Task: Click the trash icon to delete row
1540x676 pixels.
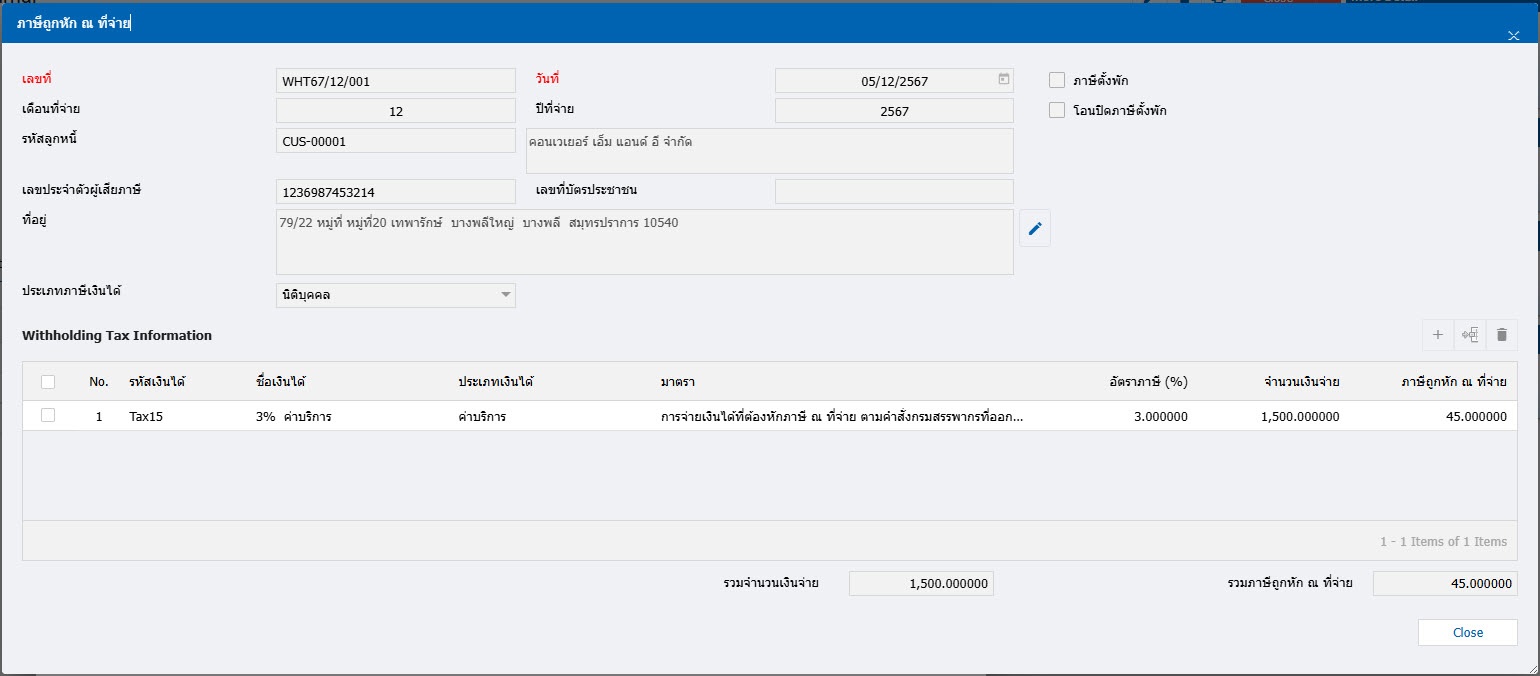Action: coord(1501,335)
